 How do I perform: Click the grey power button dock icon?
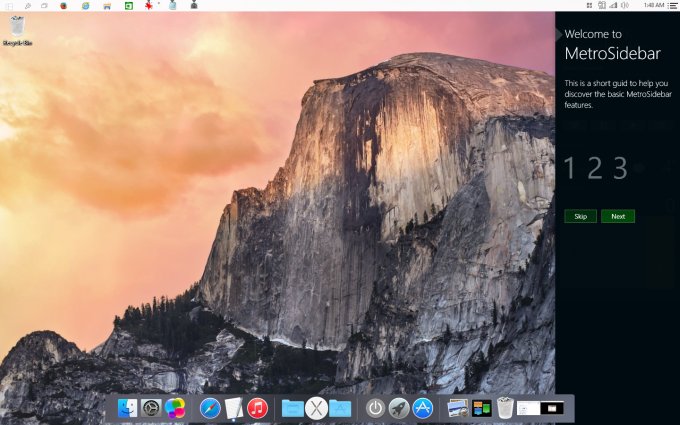click(x=375, y=408)
